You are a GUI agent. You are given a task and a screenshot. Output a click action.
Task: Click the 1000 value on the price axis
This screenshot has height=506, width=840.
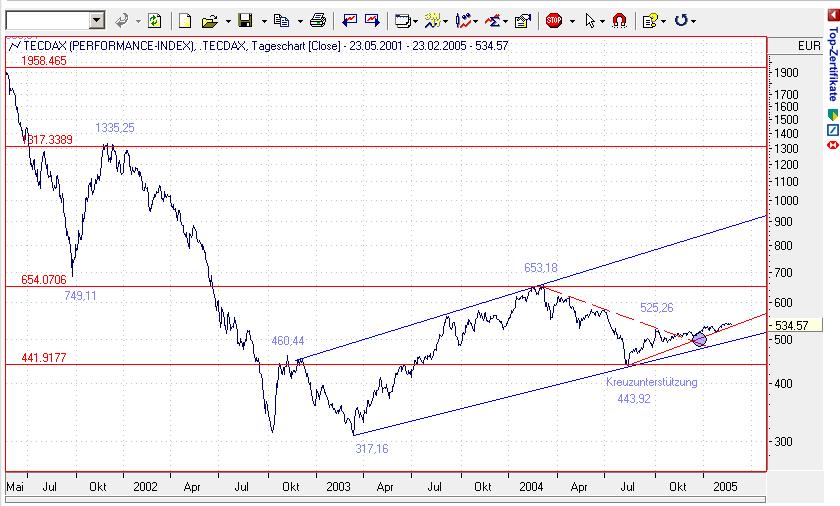pyautogui.click(x=786, y=200)
